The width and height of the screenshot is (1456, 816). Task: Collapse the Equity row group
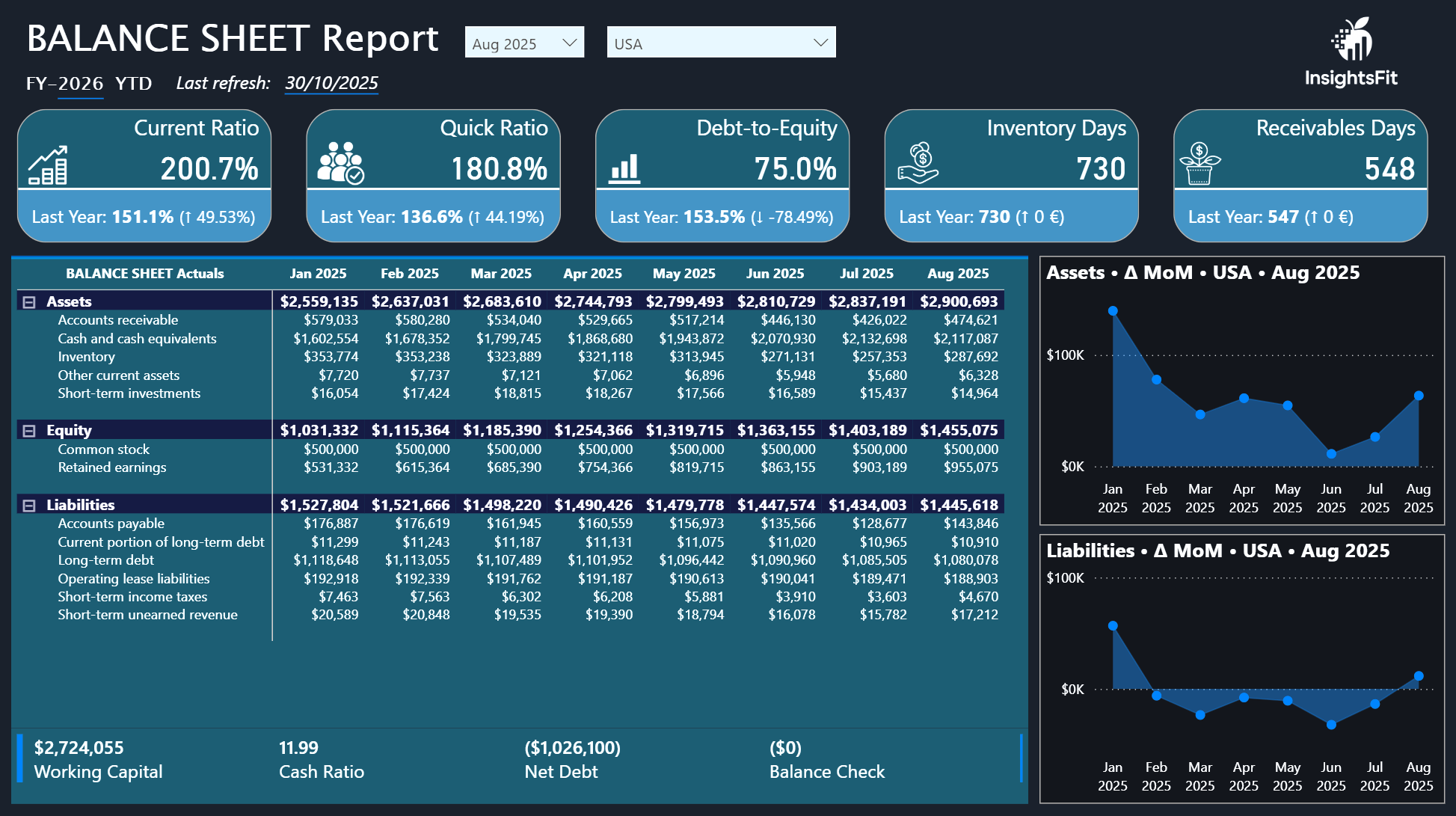point(29,431)
